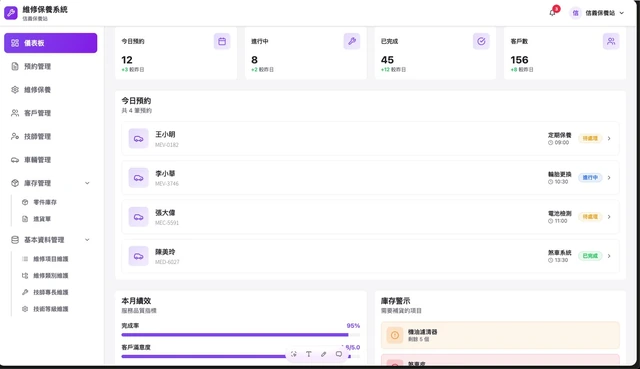Click the calendar icon on 今日預約 card
The width and height of the screenshot is (640, 369).
click(x=222, y=41)
